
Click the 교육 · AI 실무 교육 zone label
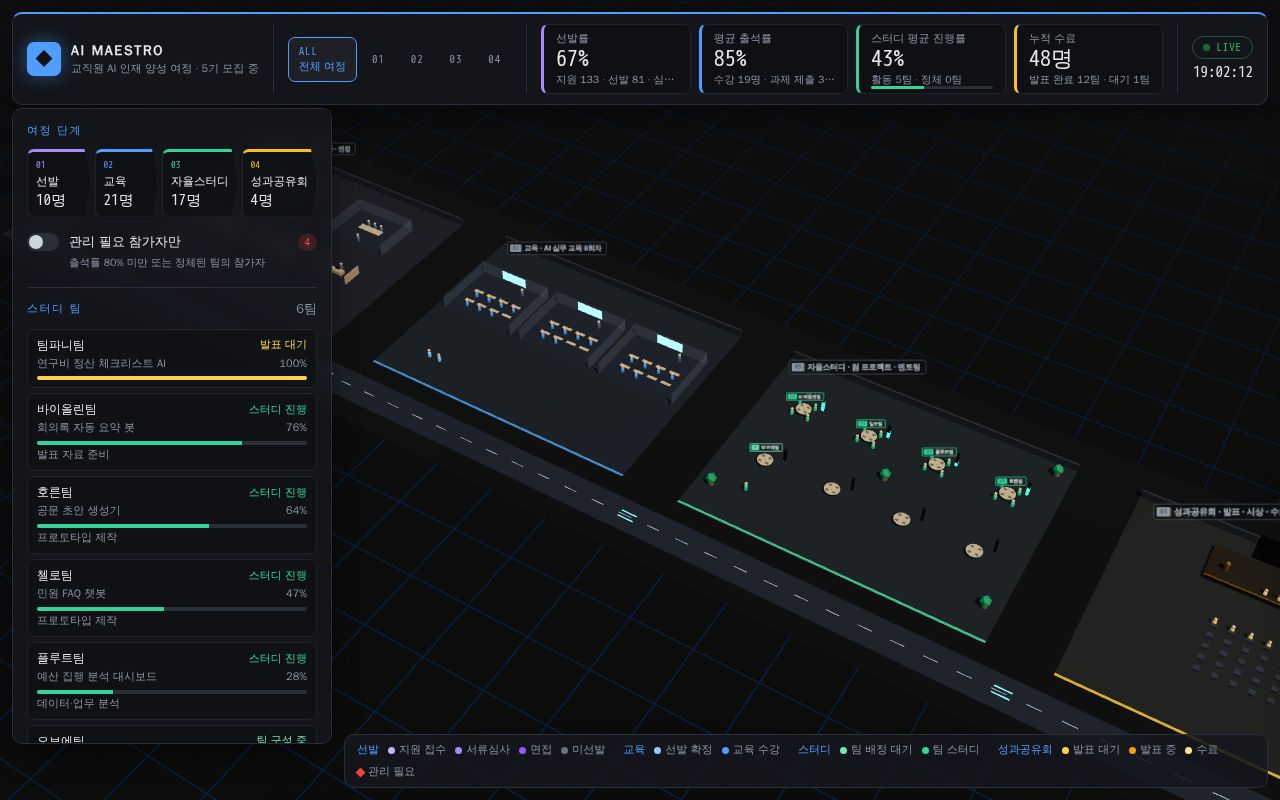pos(557,248)
